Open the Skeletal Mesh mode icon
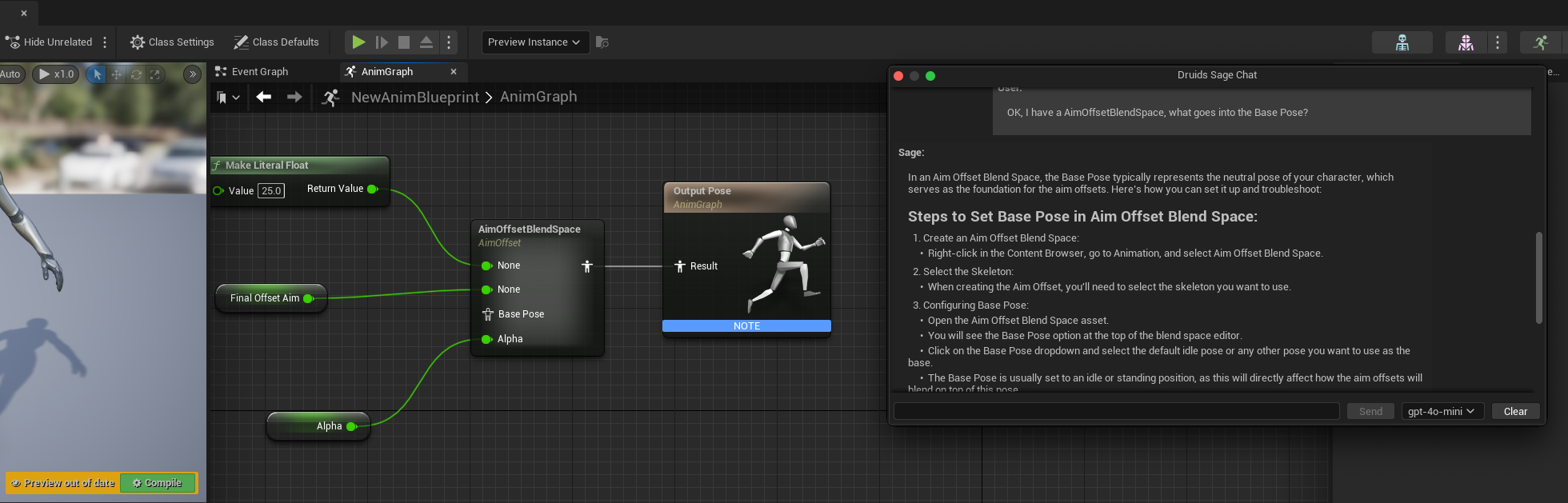1568x503 pixels. [1466, 42]
